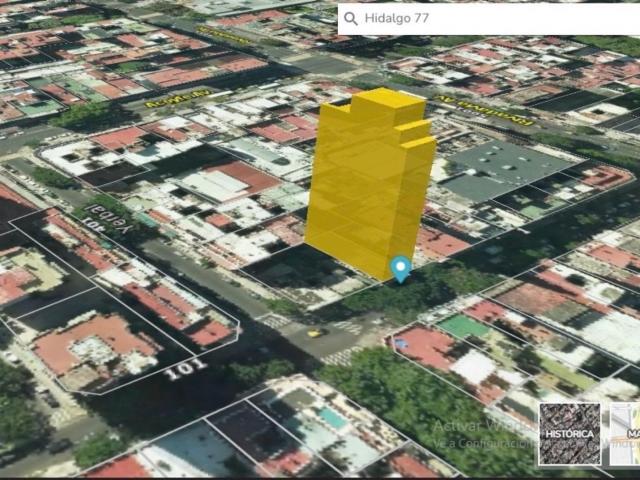This screenshot has width=640, height=480.
Task: Click the yellow taxi at the intersection
Action: tap(315, 333)
